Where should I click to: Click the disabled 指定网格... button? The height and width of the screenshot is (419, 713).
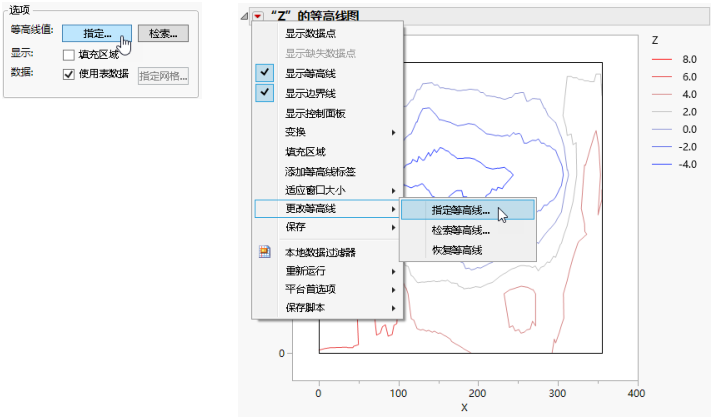163,76
